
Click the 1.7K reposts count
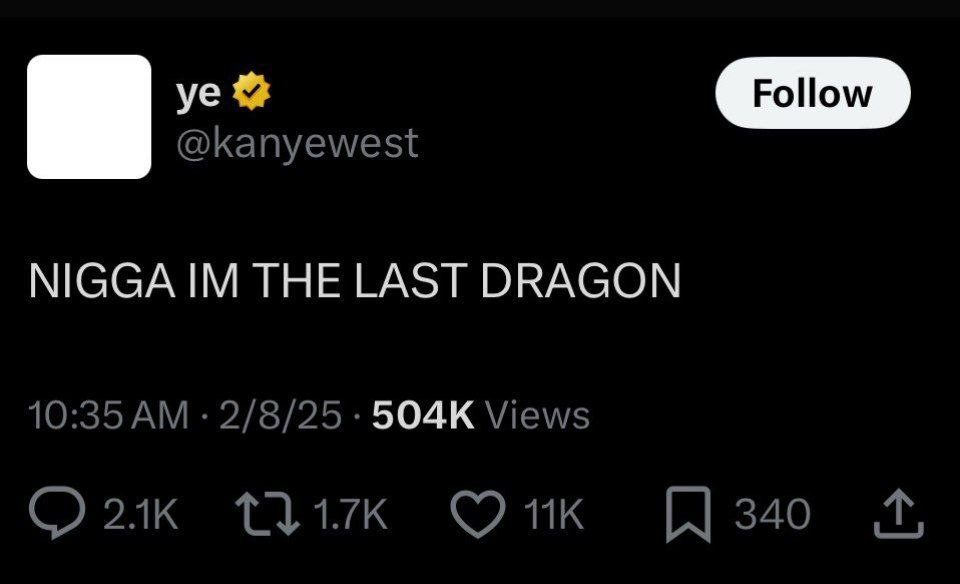351,514
